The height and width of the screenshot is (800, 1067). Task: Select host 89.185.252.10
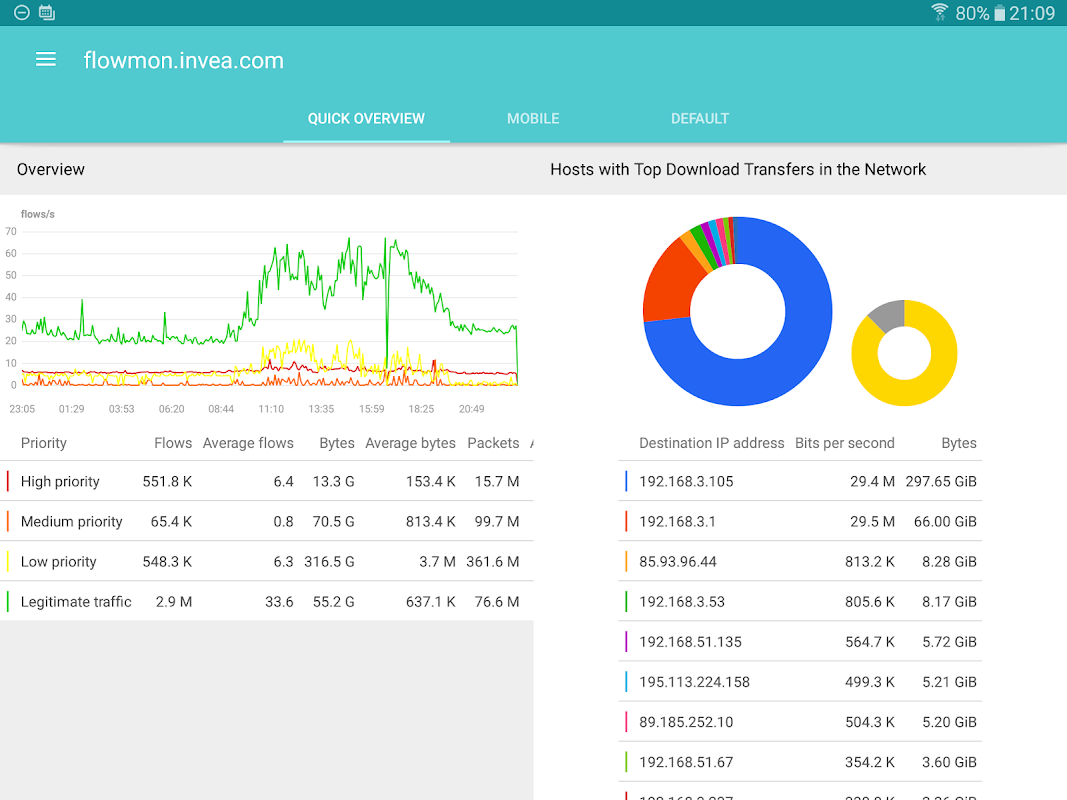click(x=686, y=722)
